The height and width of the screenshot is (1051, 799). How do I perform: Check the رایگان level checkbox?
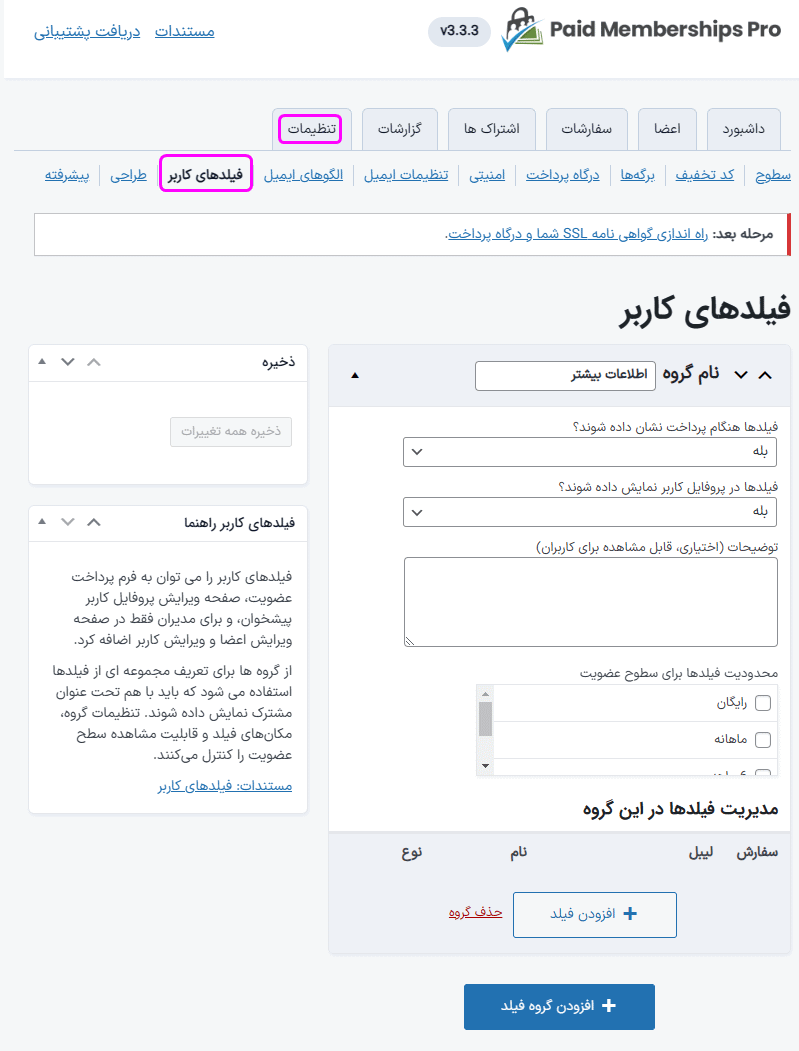[x=763, y=702]
